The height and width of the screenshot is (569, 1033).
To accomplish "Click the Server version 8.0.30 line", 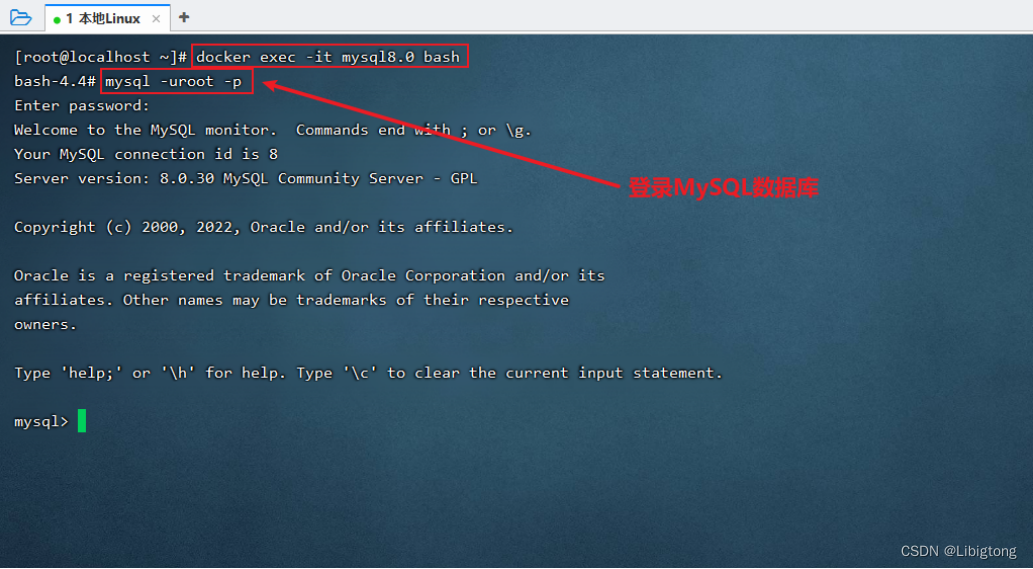I will pyautogui.click(x=245, y=178).
